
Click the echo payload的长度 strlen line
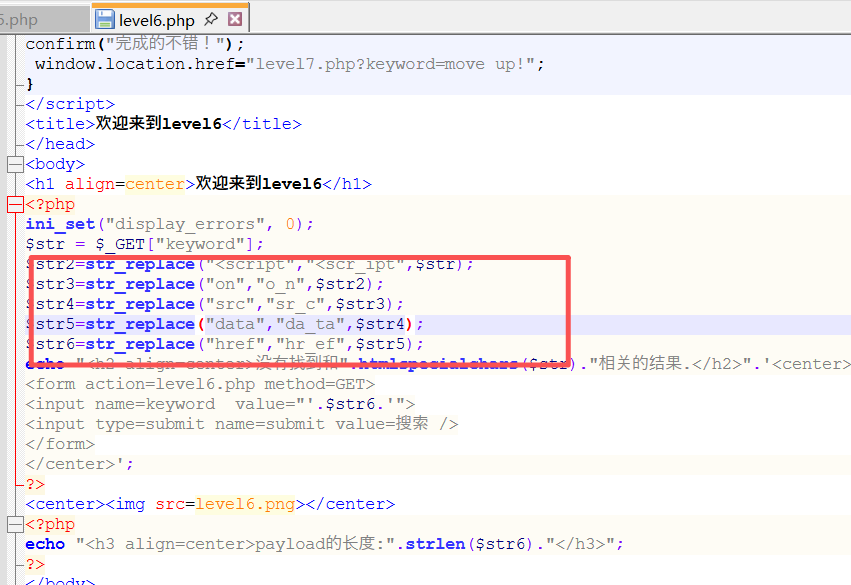(325, 544)
